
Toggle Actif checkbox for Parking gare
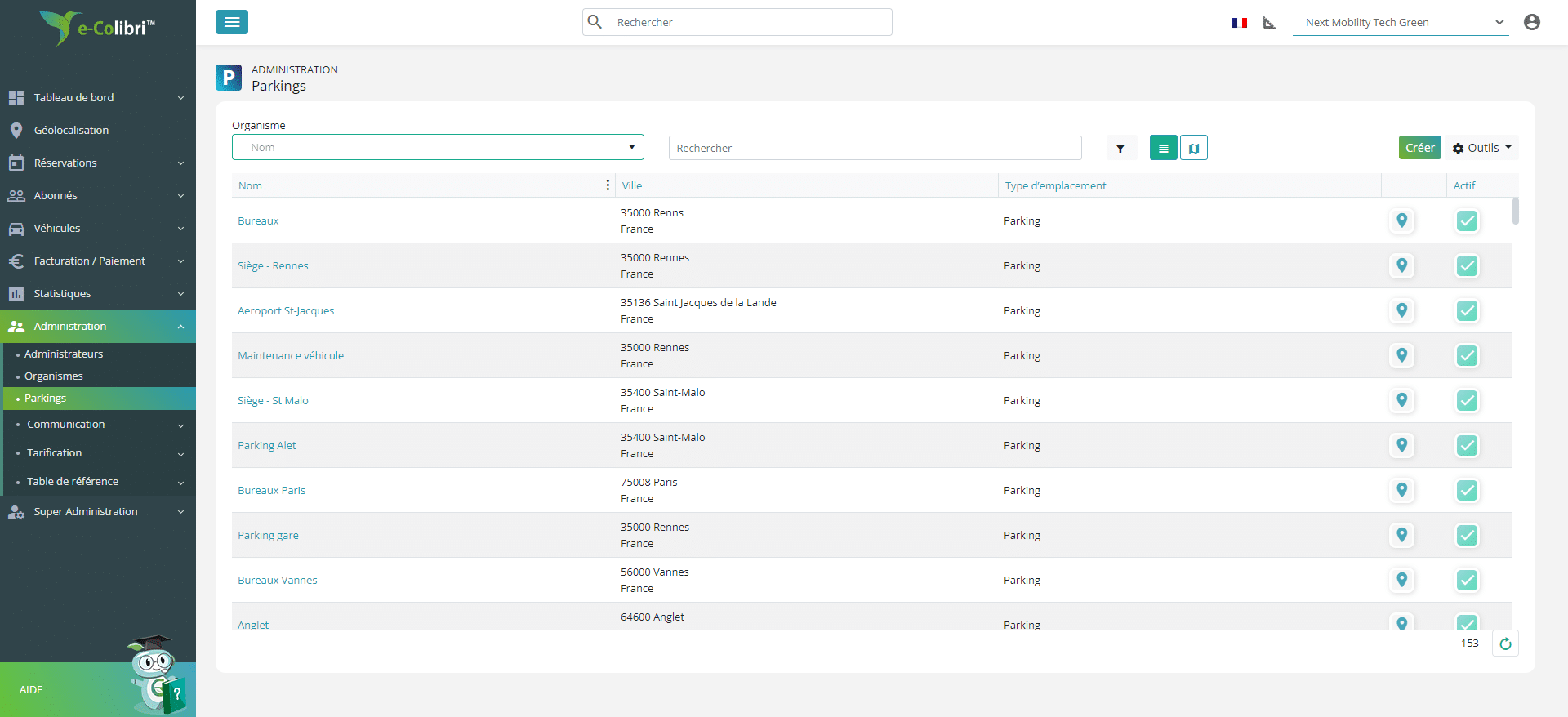click(x=1468, y=535)
